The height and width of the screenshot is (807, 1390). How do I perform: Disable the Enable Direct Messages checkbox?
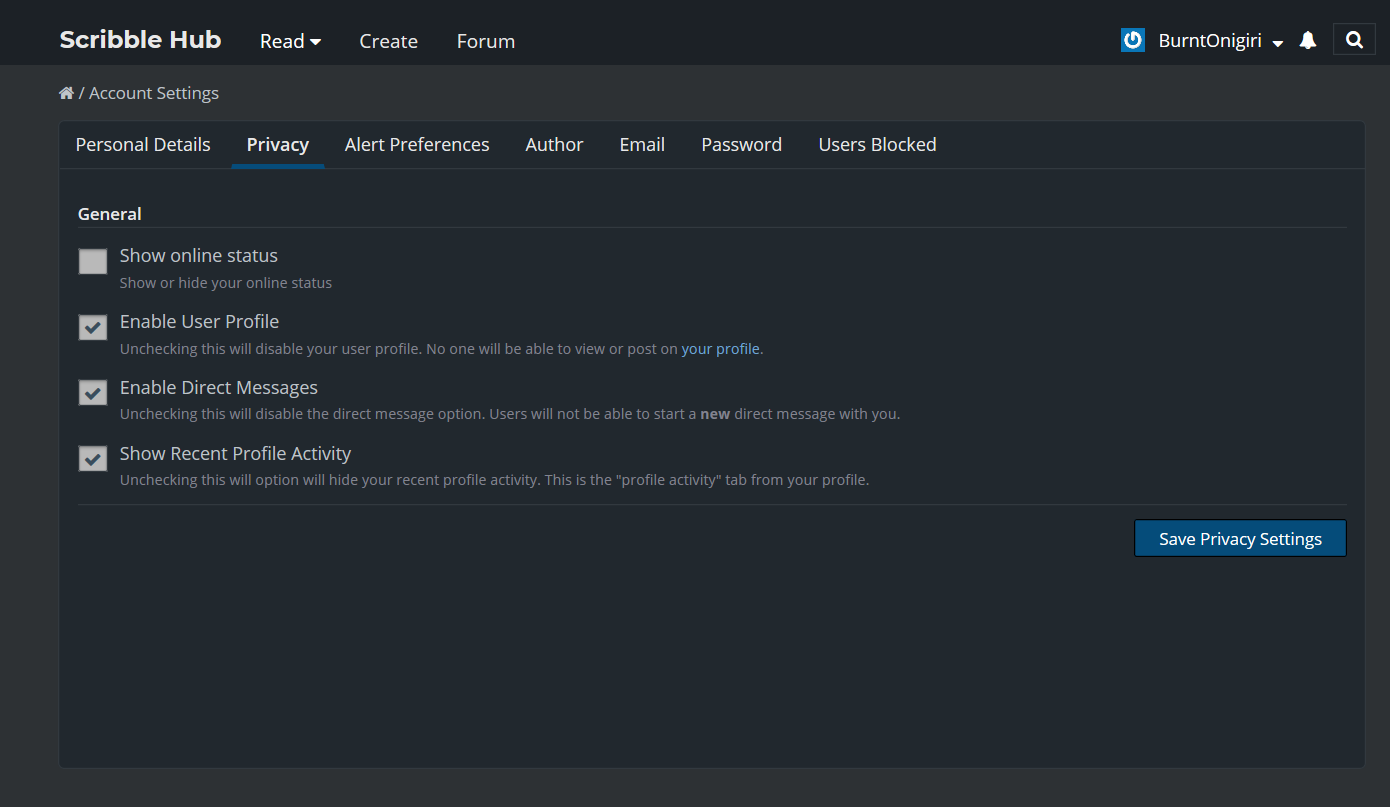click(93, 394)
